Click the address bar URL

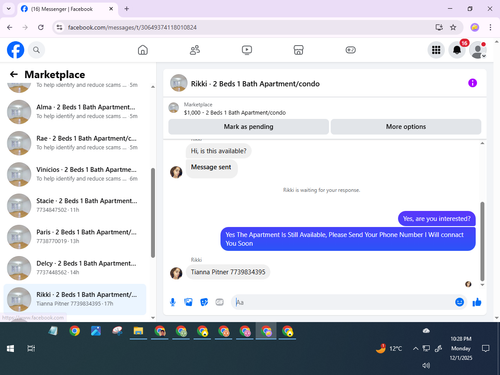coord(132,27)
